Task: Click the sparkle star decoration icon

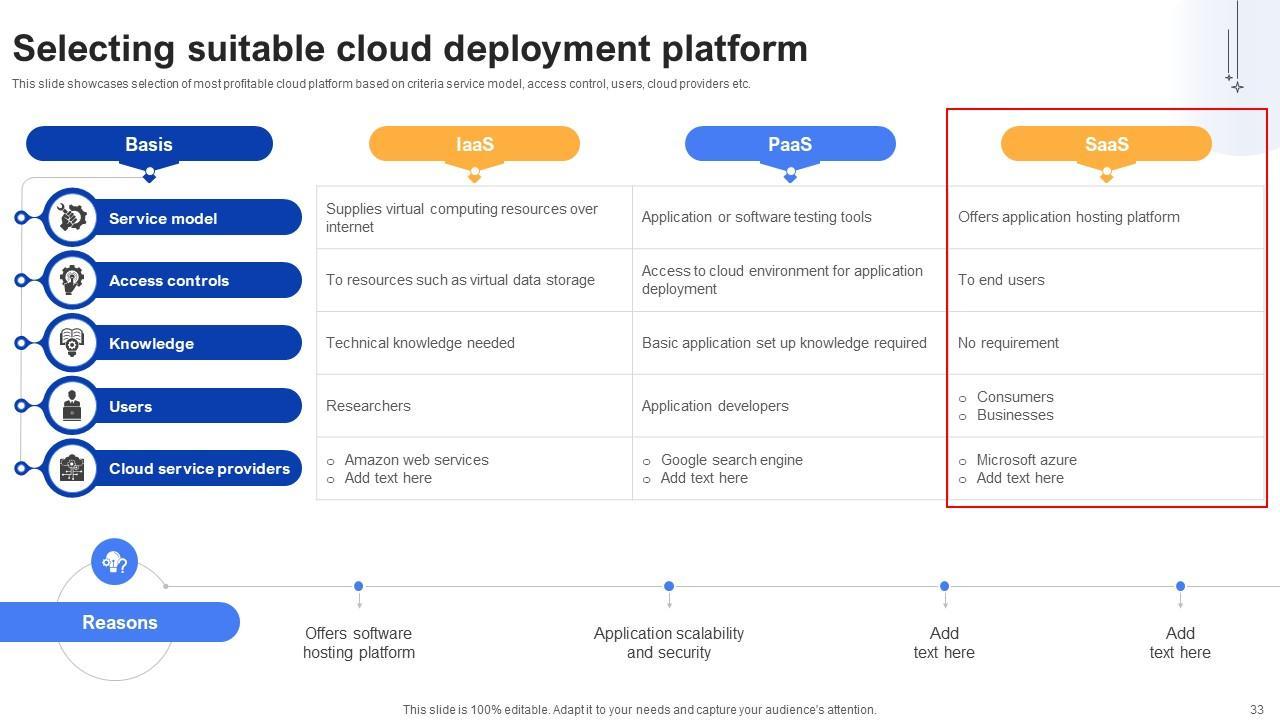Action: pyautogui.click(x=1236, y=85)
